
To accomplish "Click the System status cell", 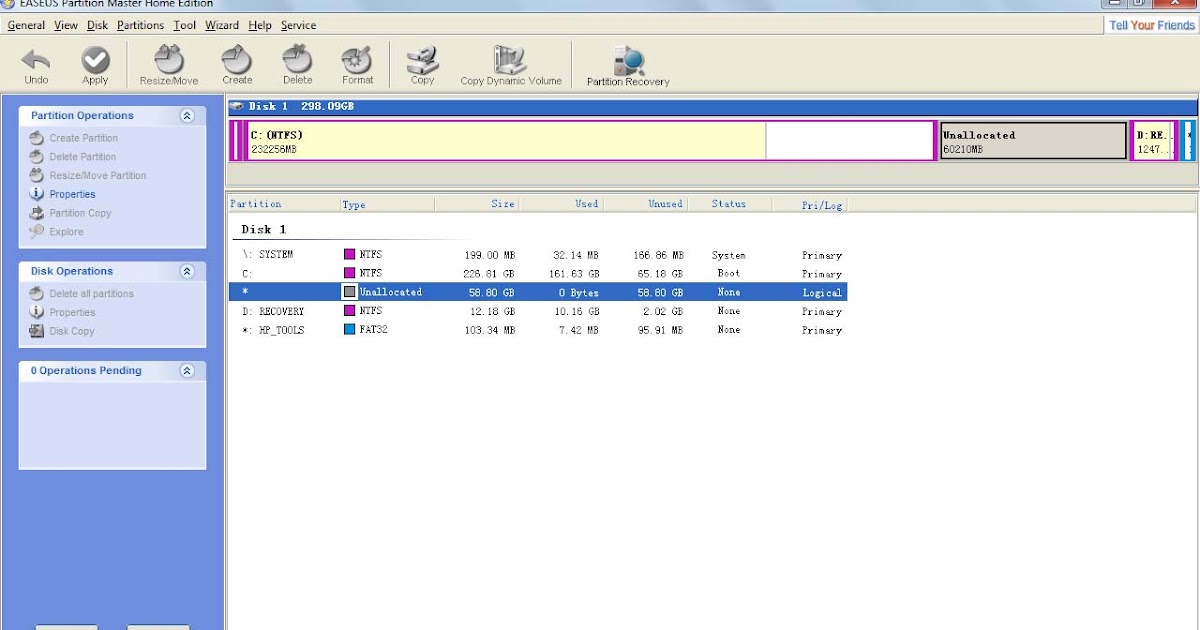I will pyautogui.click(x=729, y=255).
